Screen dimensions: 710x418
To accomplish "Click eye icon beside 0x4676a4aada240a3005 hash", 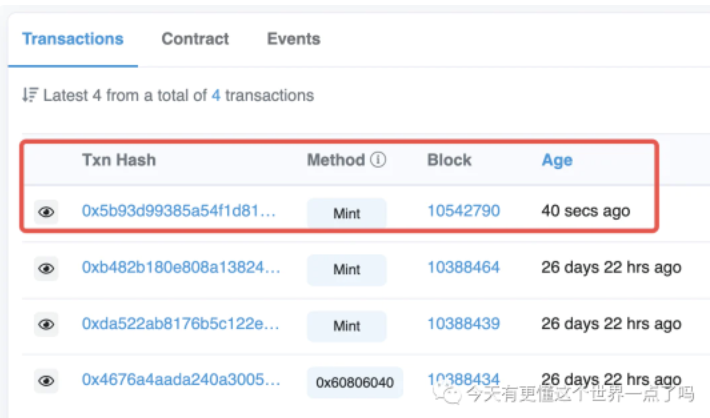I will [x=46, y=381].
